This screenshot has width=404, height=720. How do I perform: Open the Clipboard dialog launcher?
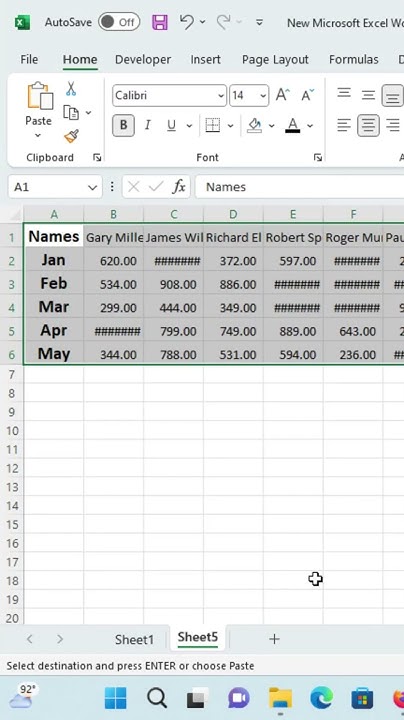pyautogui.click(x=97, y=158)
